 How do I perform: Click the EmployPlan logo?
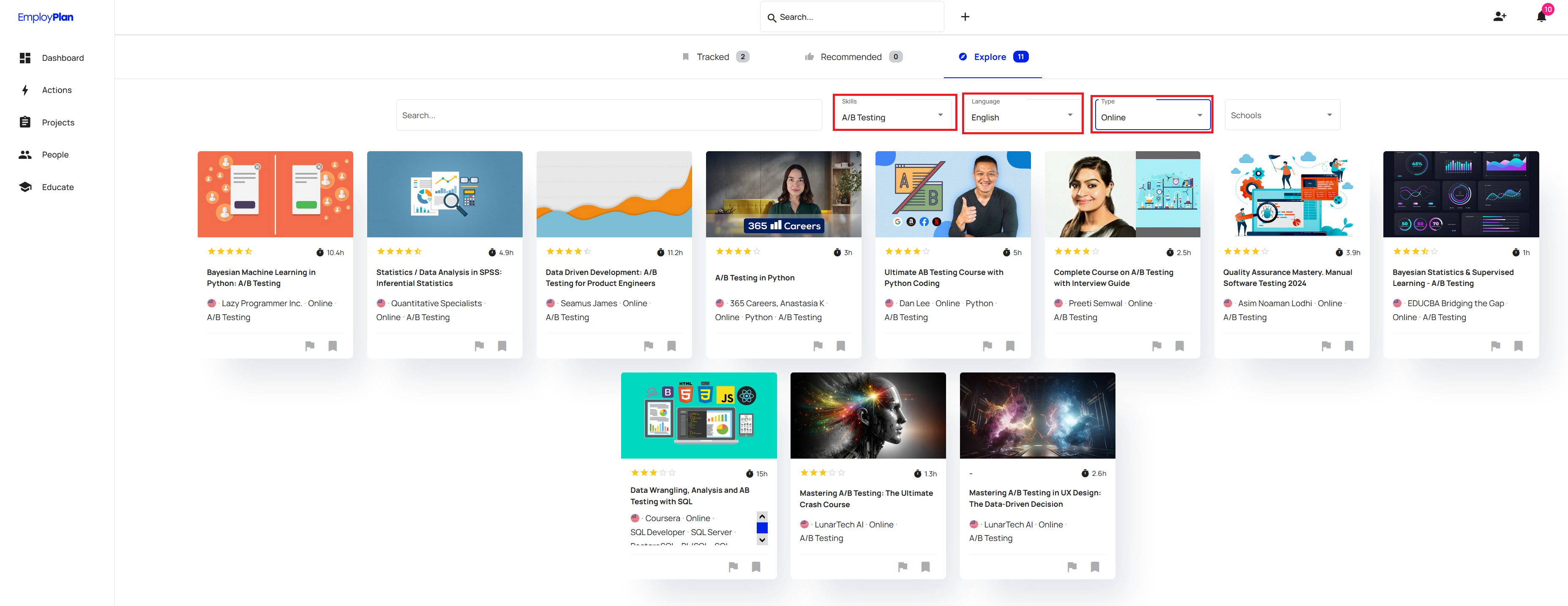(x=46, y=17)
